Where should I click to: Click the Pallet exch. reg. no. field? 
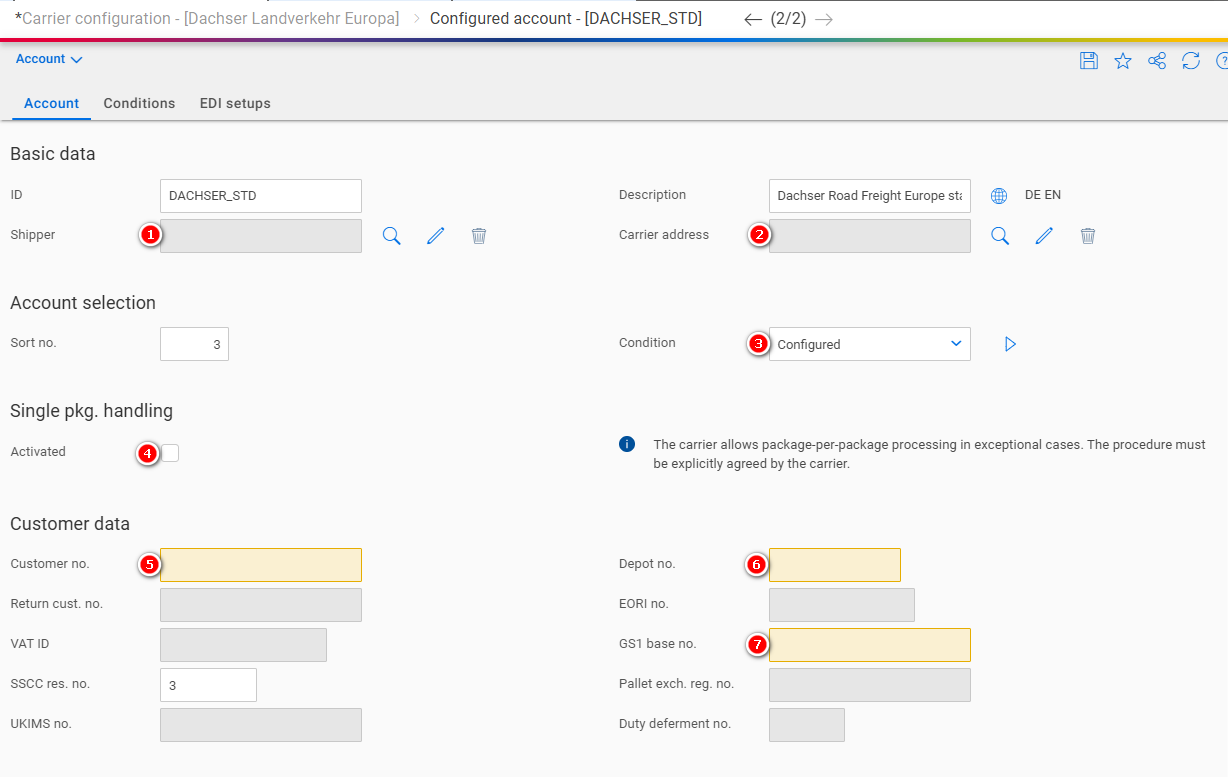pos(870,685)
